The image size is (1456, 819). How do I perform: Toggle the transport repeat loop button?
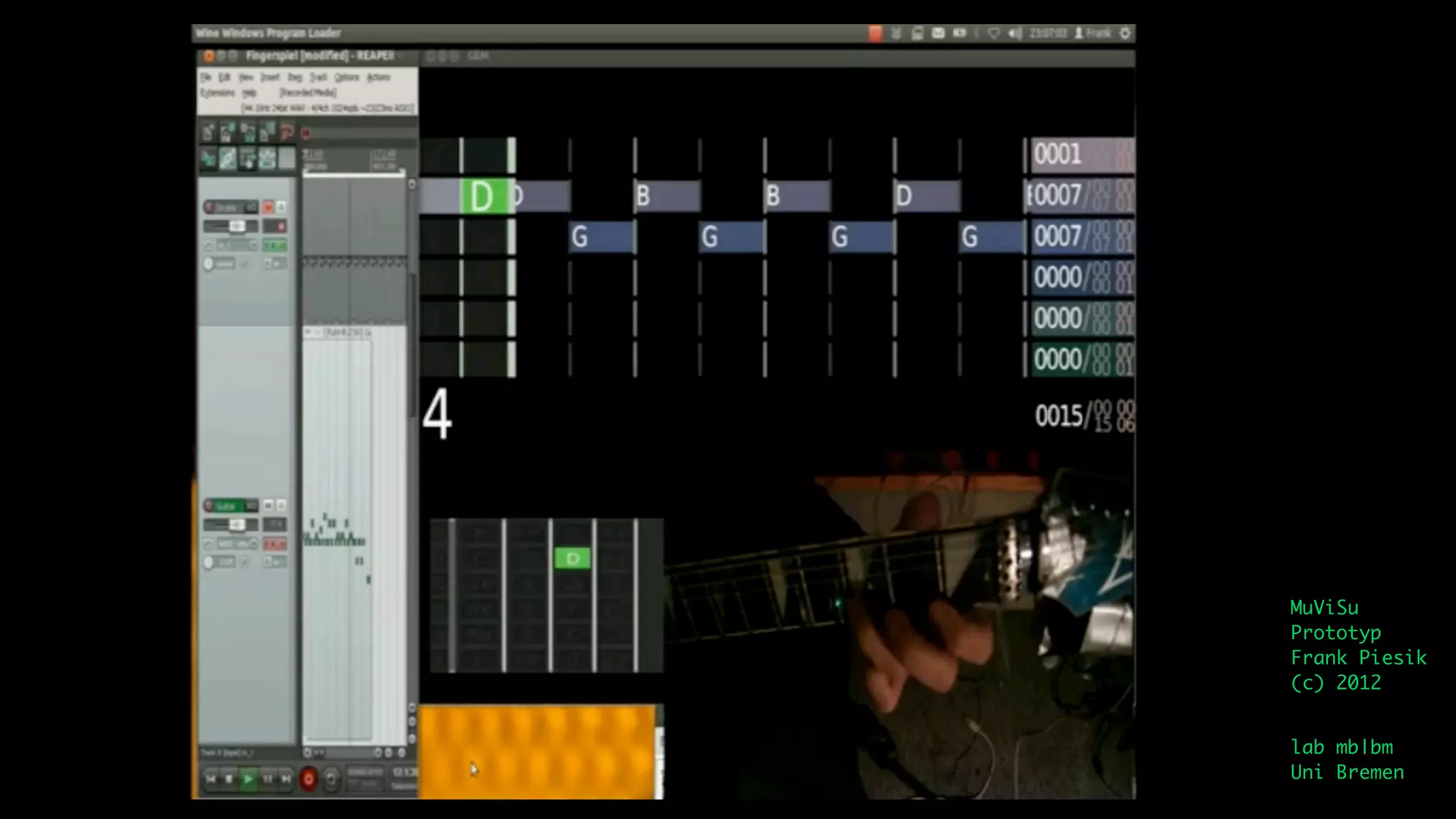coord(331,779)
